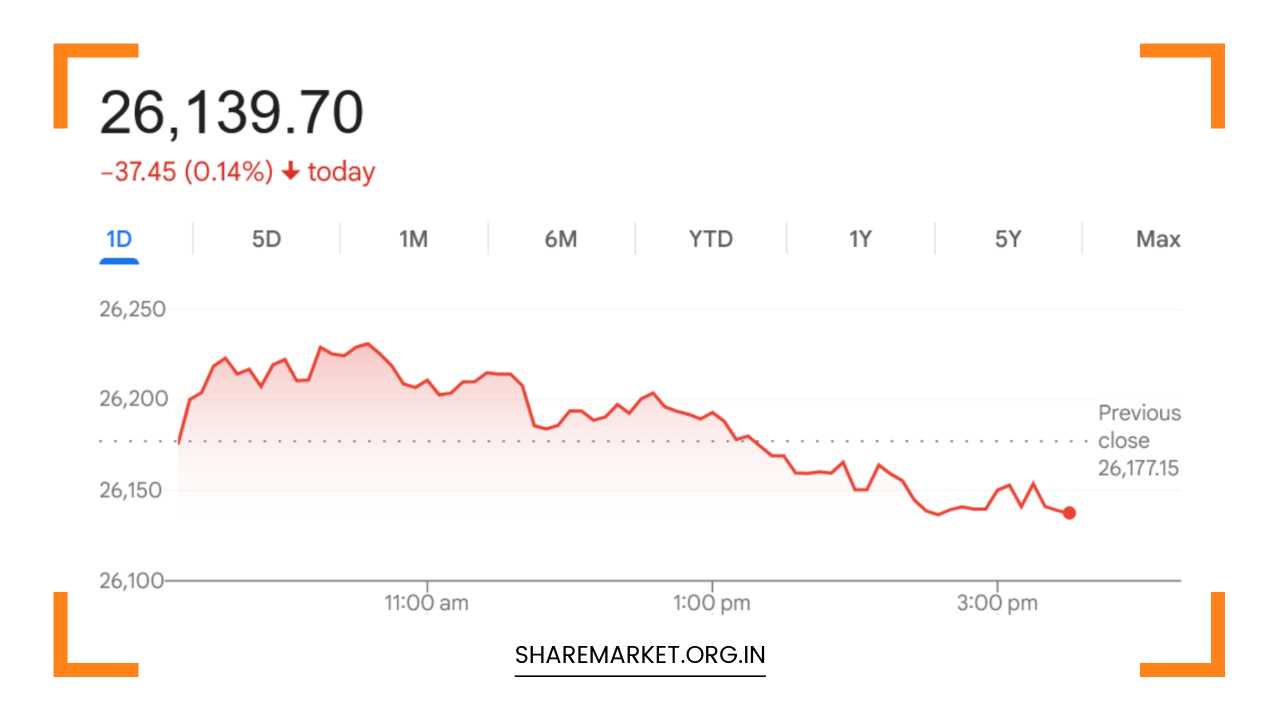Click the 26,250 y-axis label
The image size is (1280, 720).
click(x=132, y=309)
